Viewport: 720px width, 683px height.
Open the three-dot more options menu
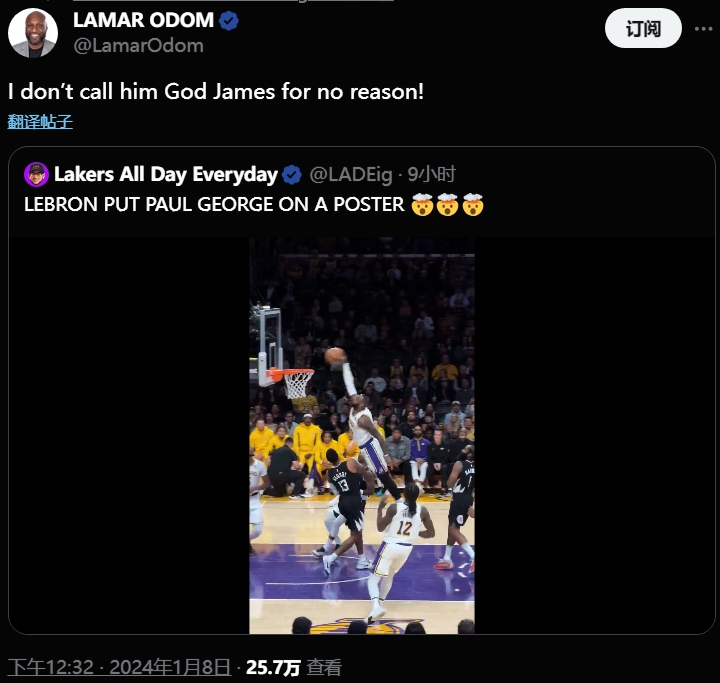(703, 29)
